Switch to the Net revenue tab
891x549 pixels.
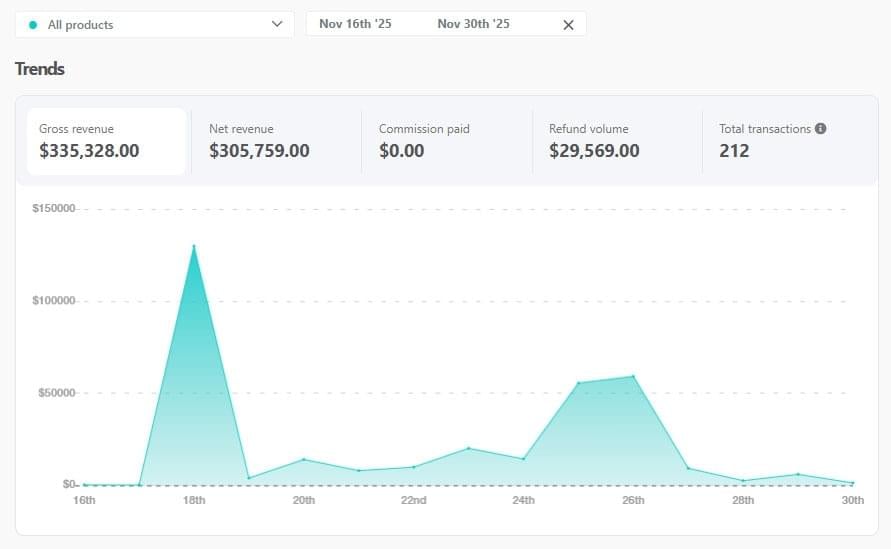click(275, 141)
